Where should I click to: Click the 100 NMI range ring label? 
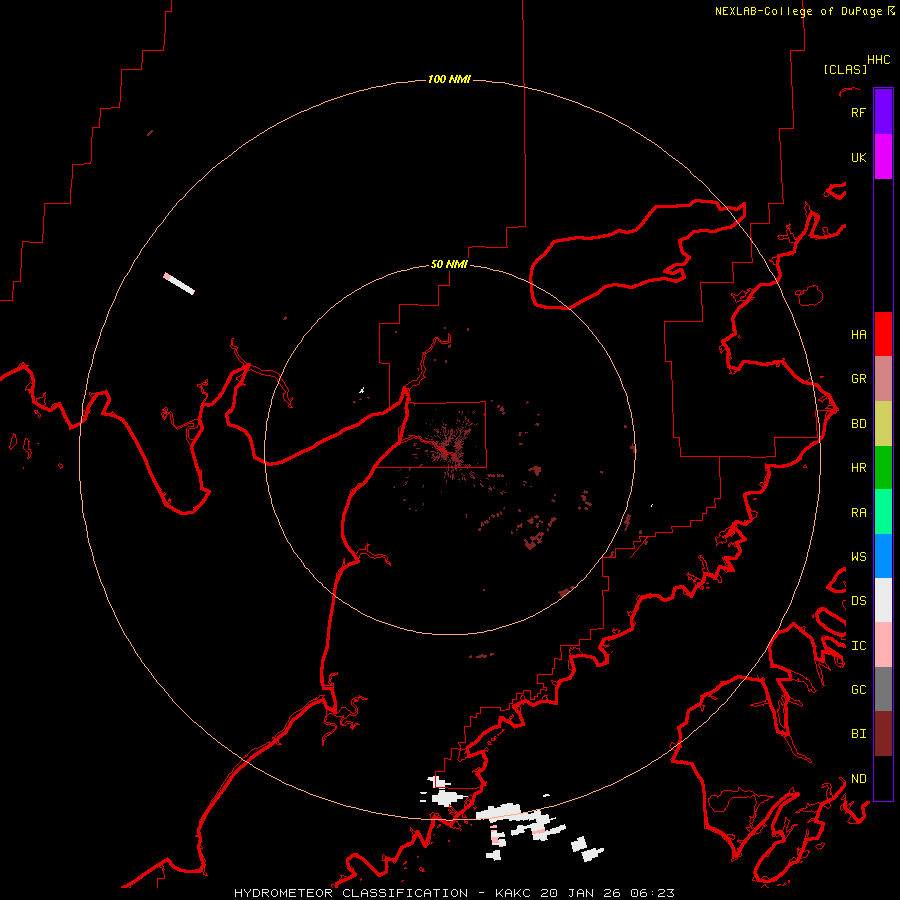(449, 79)
